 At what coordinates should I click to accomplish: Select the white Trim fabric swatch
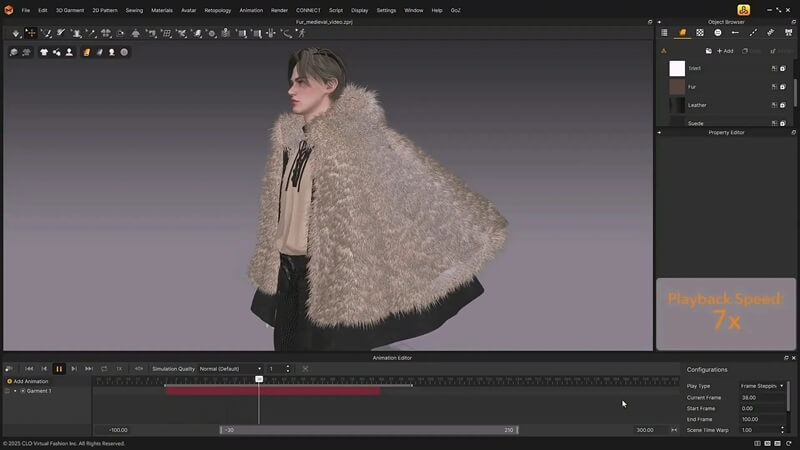(x=677, y=68)
